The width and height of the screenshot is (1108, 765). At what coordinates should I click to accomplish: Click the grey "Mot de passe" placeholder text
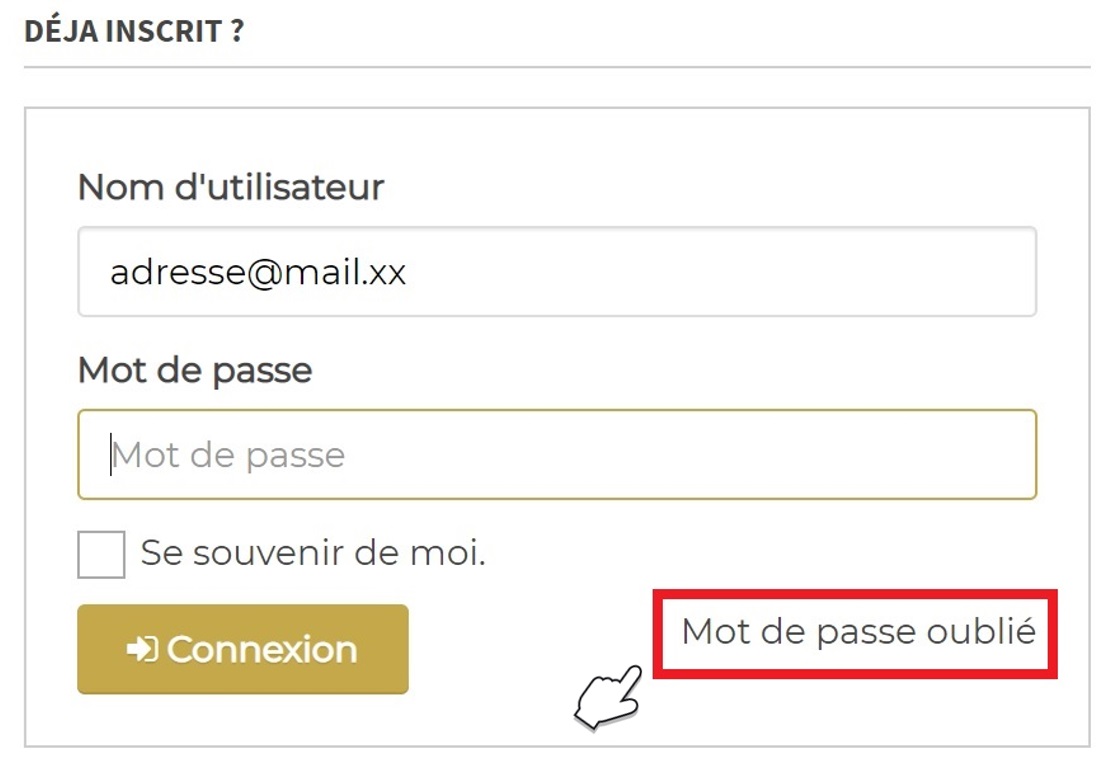pyautogui.click(x=229, y=456)
